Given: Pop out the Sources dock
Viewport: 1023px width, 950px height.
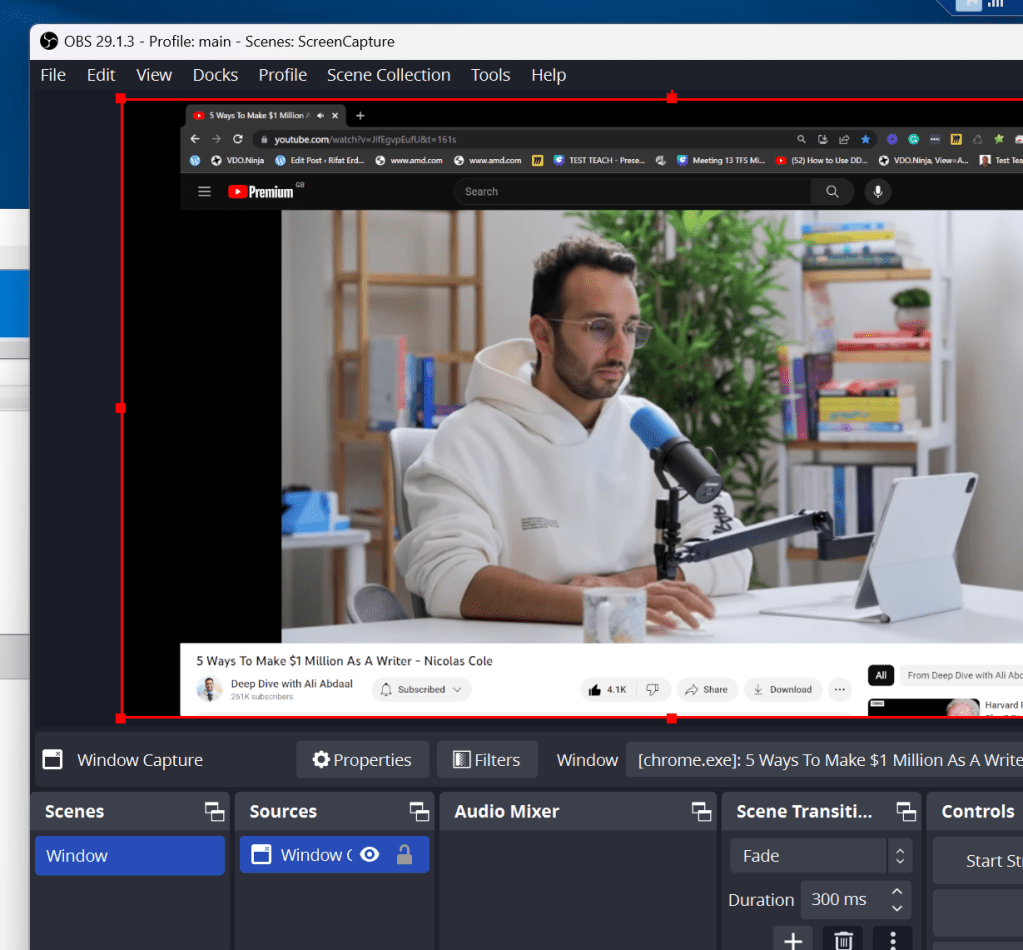Looking at the screenshot, I should [x=419, y=812].
